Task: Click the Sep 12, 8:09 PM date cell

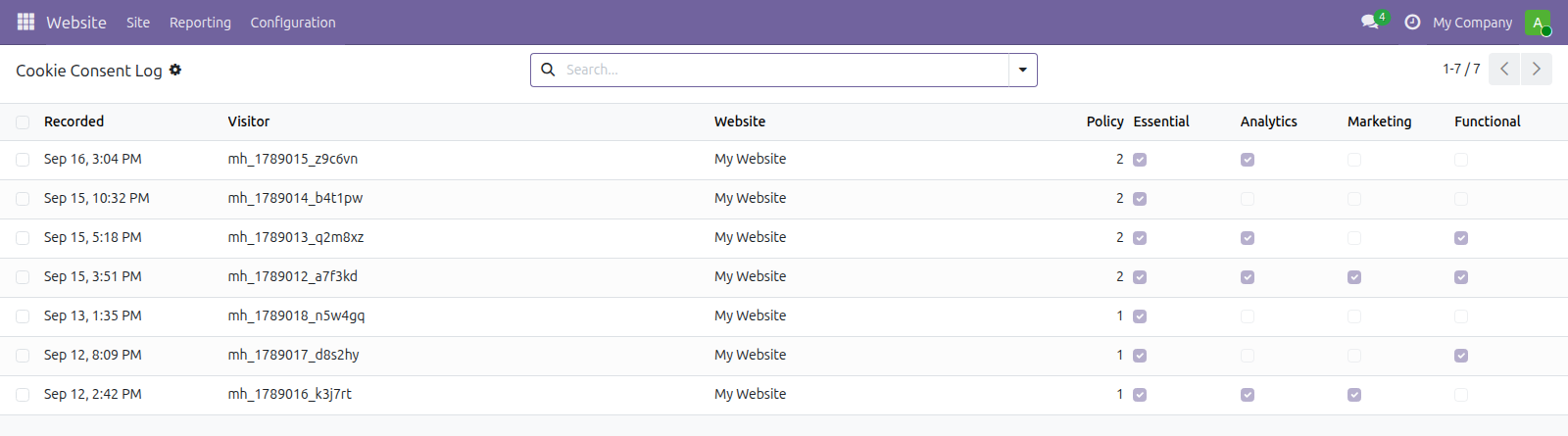Action: click(93, 355)
